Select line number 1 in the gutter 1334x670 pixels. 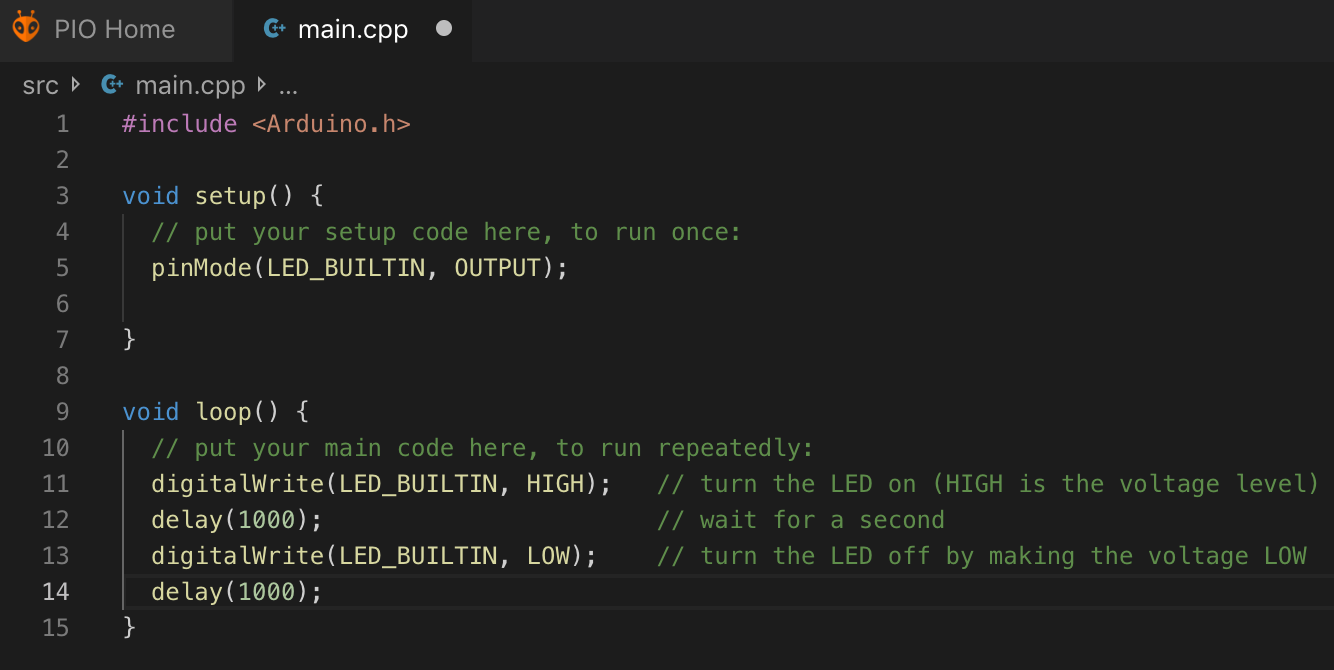(62, 124)
